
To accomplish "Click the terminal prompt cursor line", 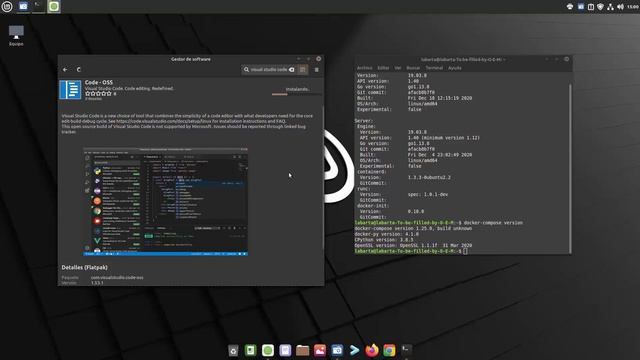I will pyautogui.click(x=411, y=251).
